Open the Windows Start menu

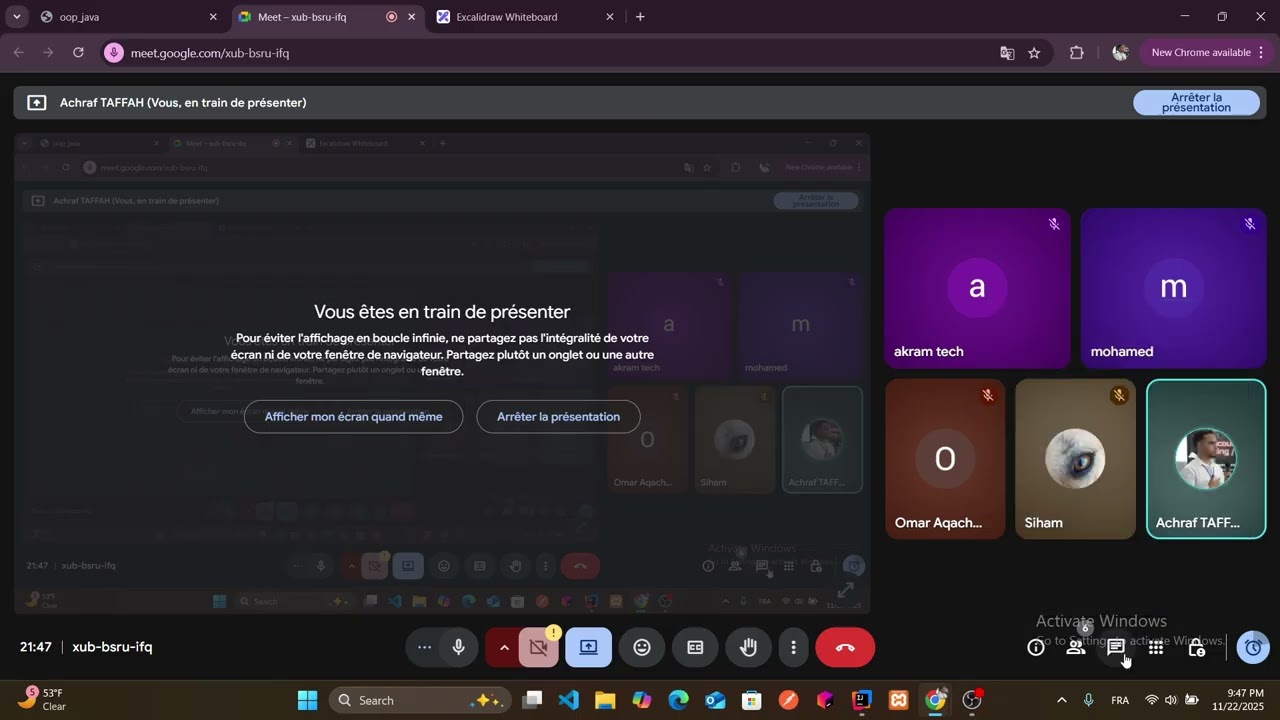[x=307, y=700]
